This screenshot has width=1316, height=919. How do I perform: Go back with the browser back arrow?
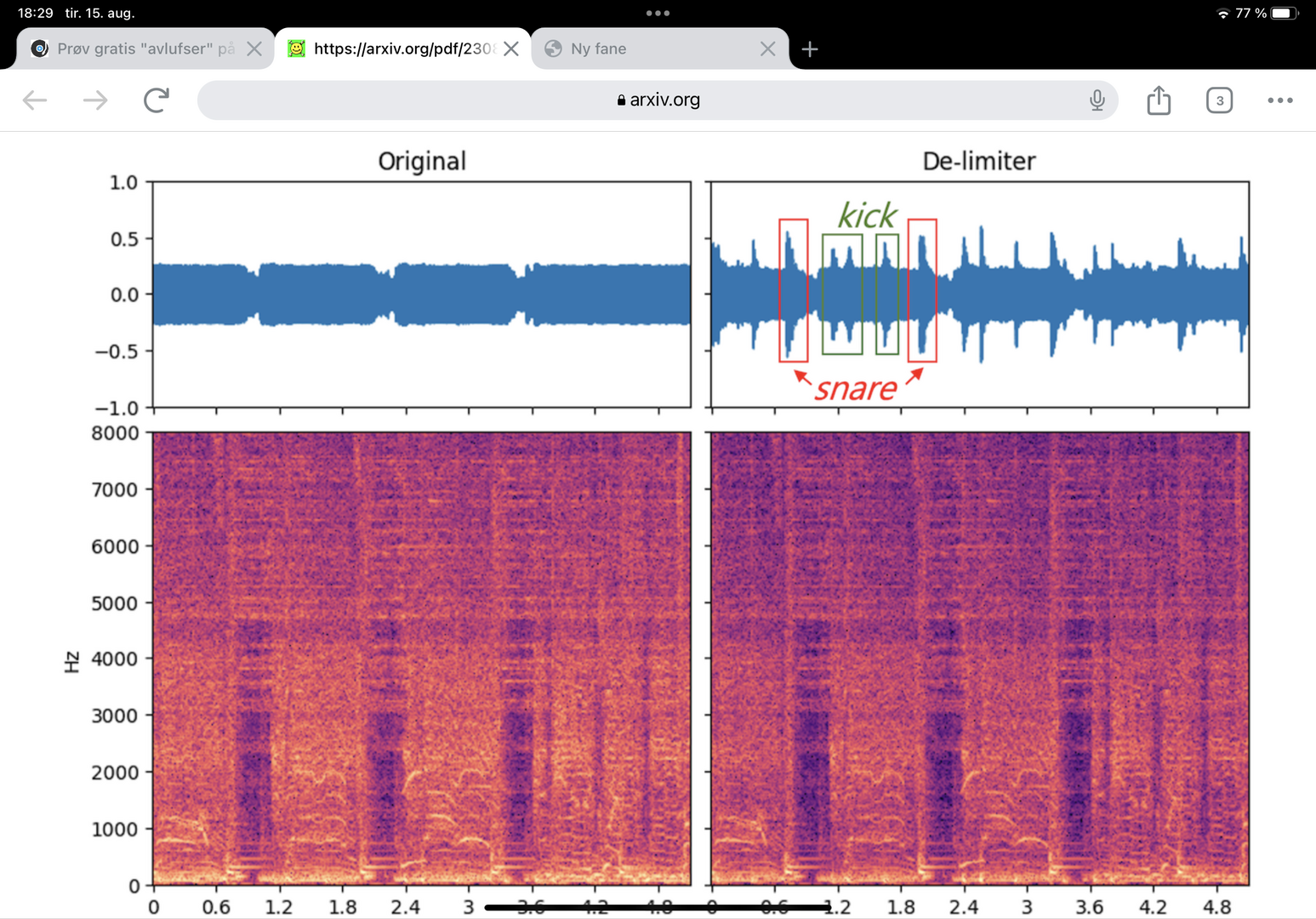[x=35, y=100]
